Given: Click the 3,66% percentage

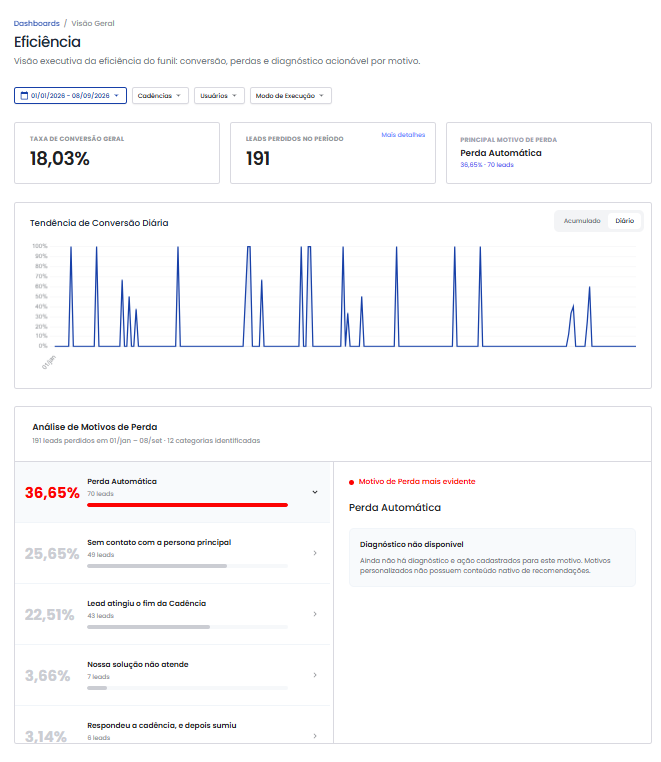Looking at the screenshot, I should (48, 675).
